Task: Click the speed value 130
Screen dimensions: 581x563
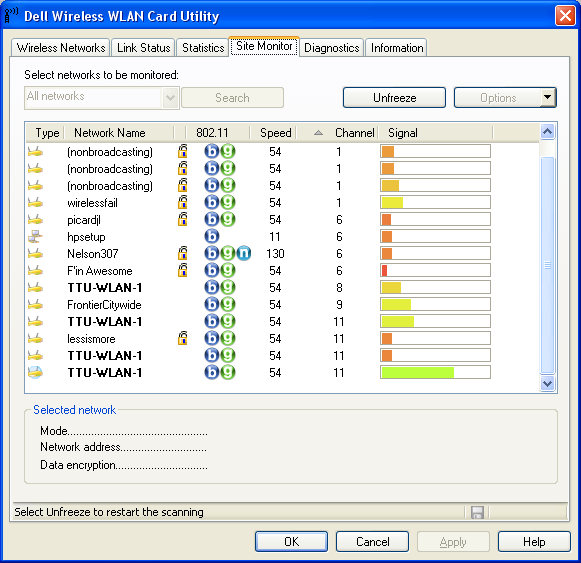Action: click(275, 254)
